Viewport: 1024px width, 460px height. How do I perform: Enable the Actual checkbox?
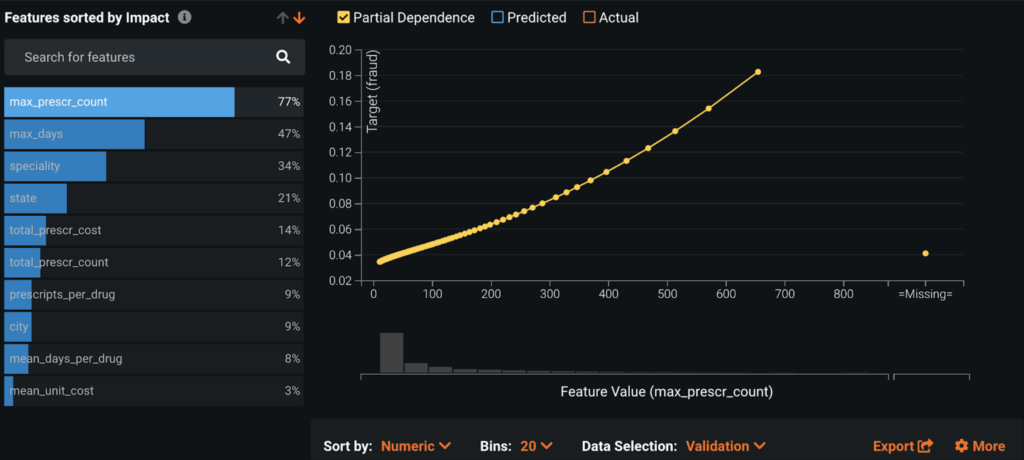[x=589, y=18]
